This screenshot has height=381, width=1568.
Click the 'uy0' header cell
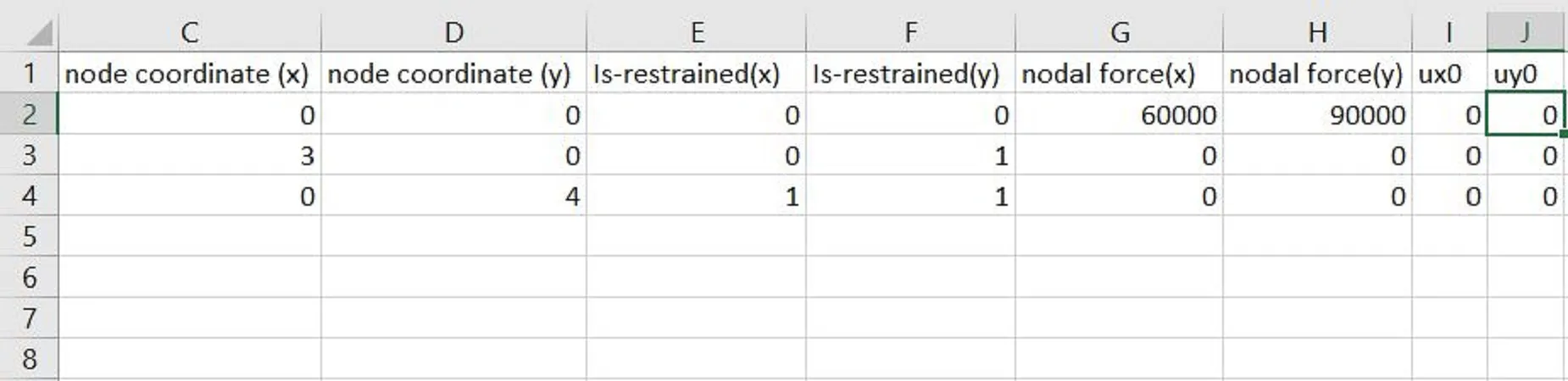point(1526,74)
